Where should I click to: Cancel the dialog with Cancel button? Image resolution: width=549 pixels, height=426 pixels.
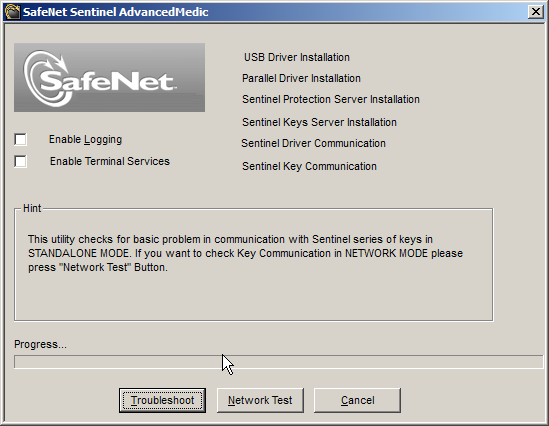coord(357,400)
